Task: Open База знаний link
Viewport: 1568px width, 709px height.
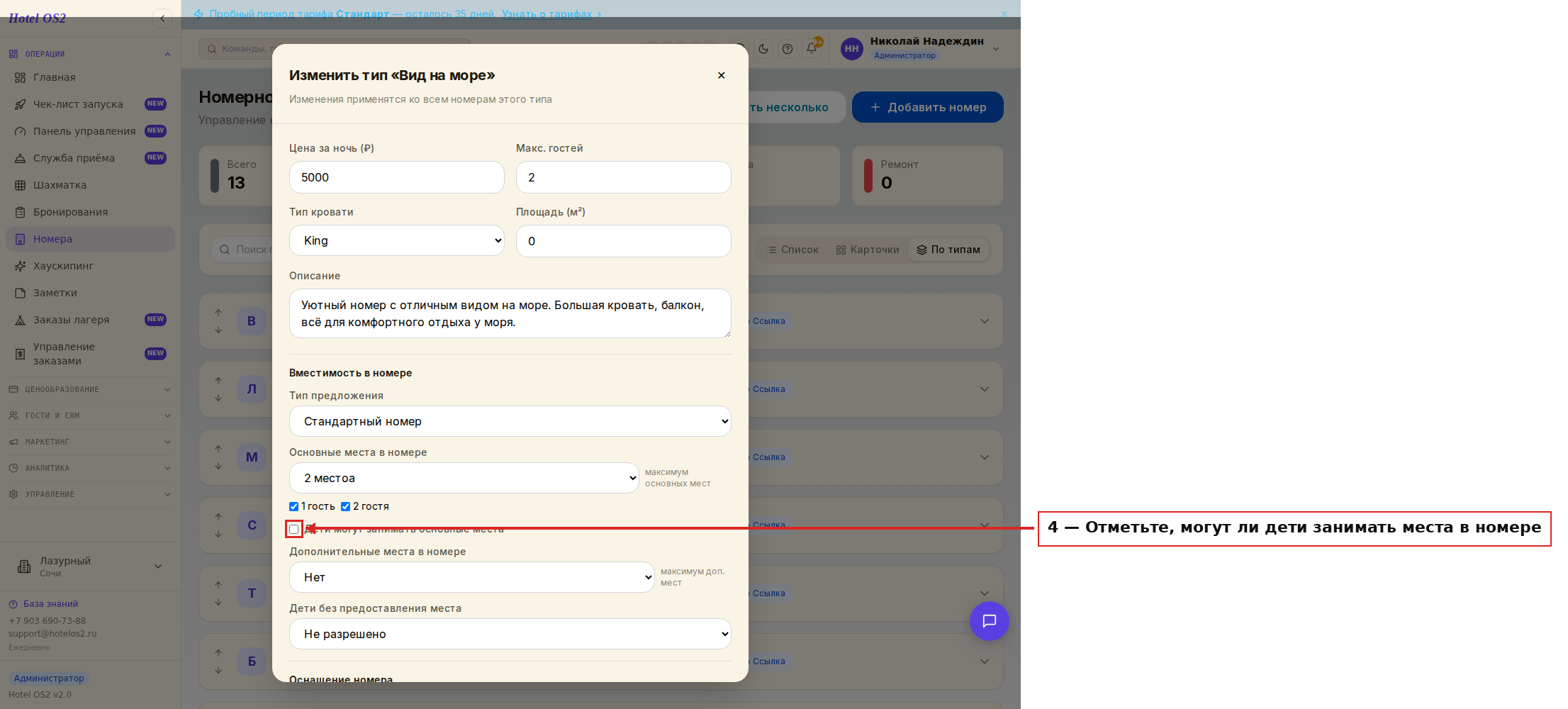Action: tap(50, 604)
